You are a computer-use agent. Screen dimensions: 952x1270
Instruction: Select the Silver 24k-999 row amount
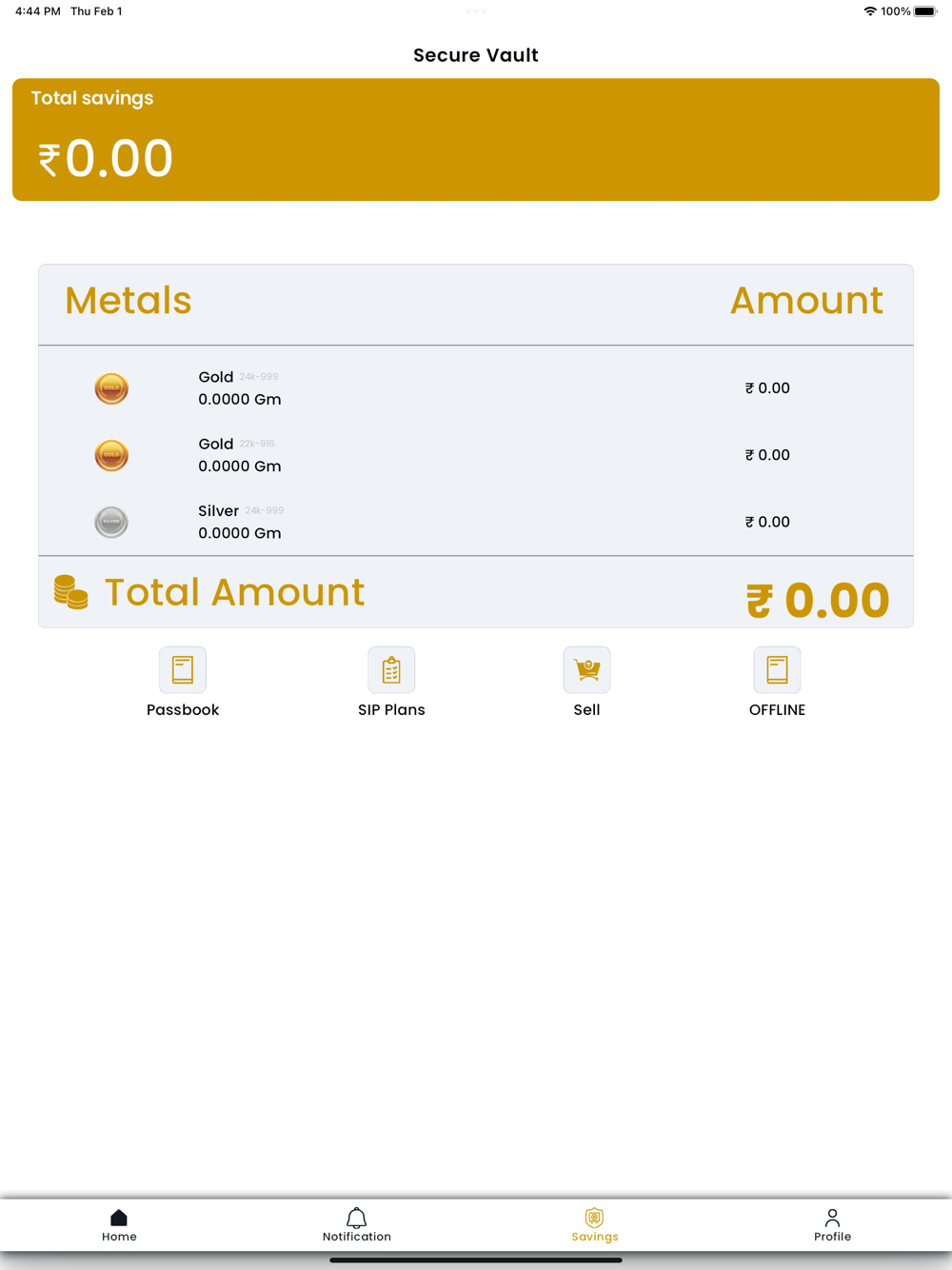767,522
